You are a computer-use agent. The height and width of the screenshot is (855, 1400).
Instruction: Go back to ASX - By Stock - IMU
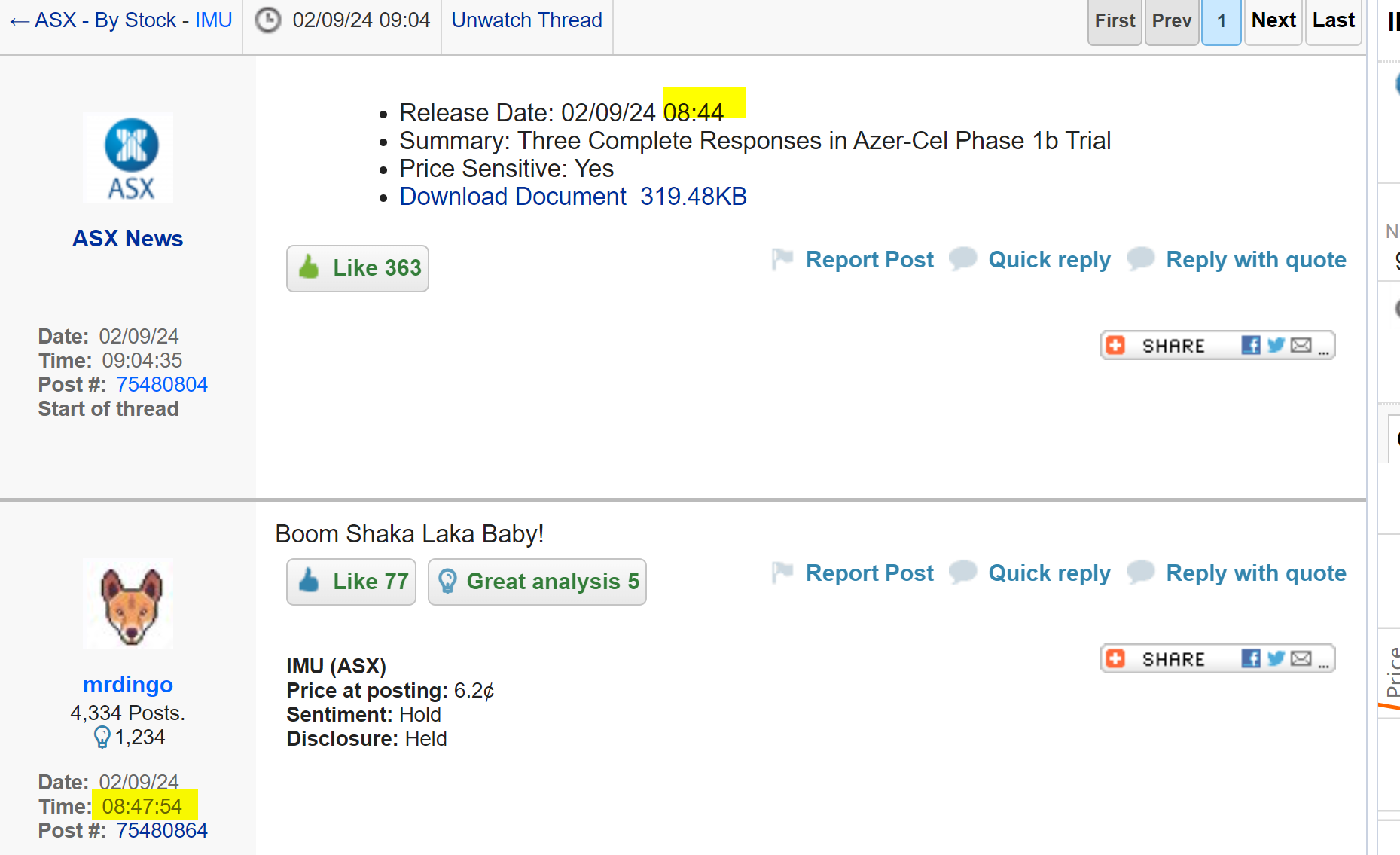click(121, 20)
